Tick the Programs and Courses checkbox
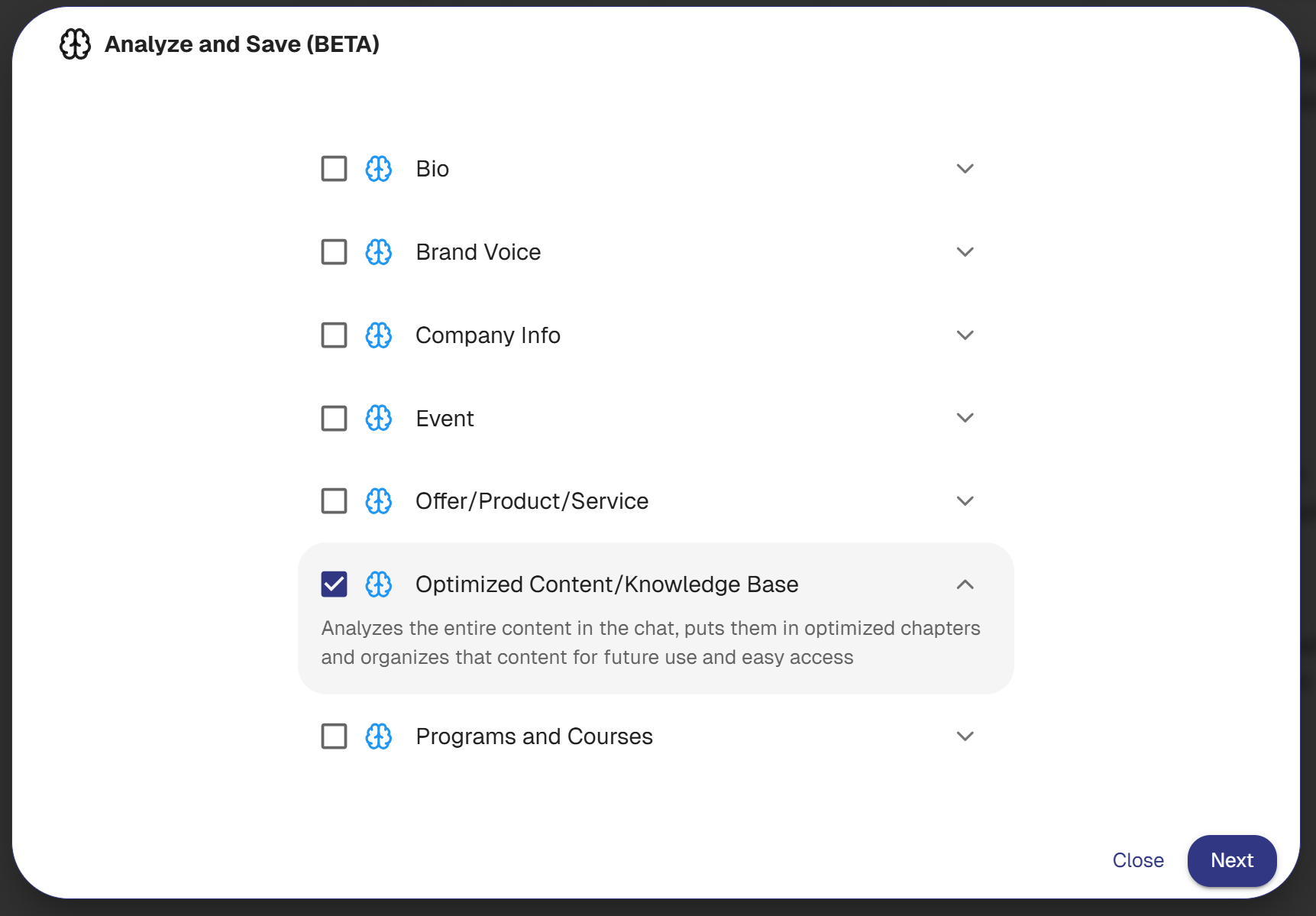1316x916 pixels. (x=334, y=736)
